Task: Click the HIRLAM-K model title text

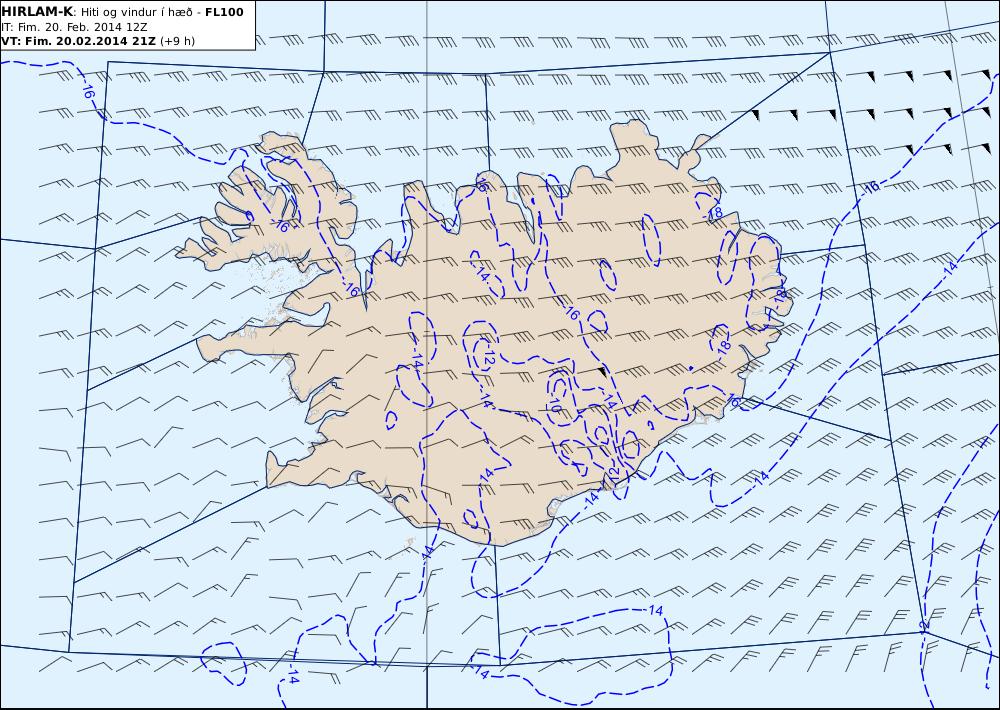Action: coord(37,12)
